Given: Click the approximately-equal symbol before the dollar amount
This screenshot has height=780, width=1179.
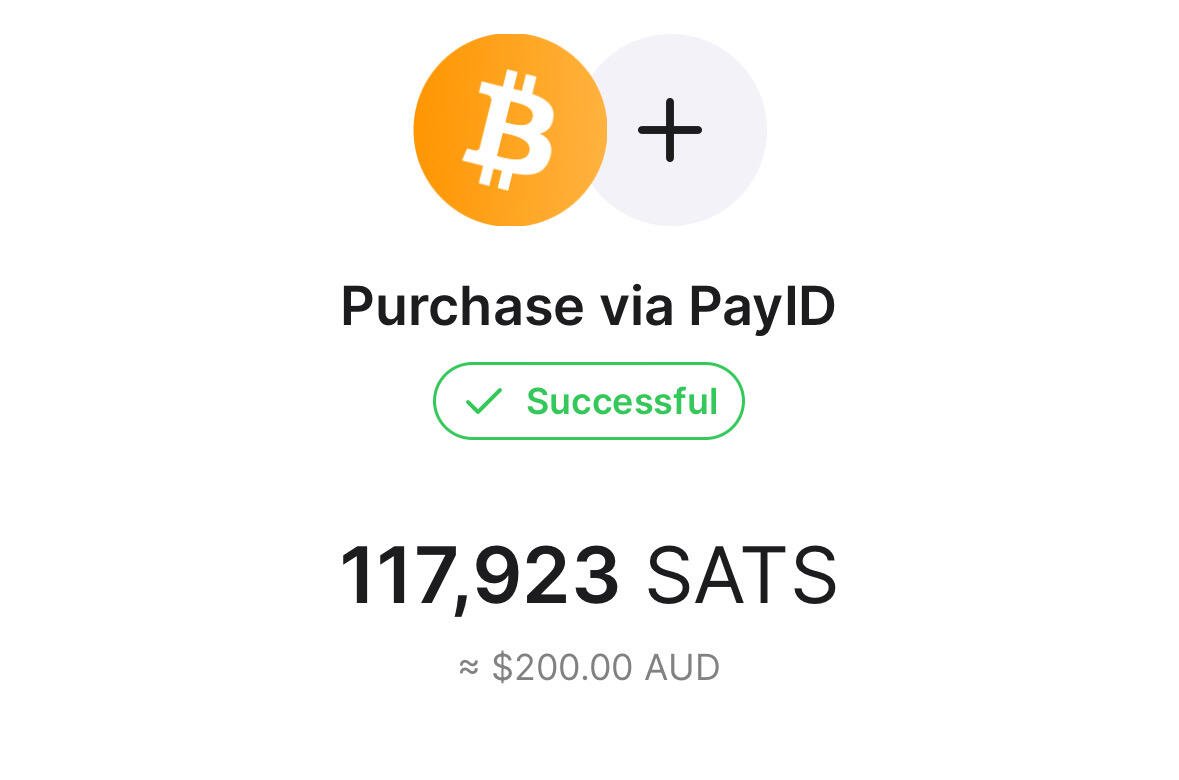Looking at the screenshot, I should pyautogui.click(x=468, y=666).
